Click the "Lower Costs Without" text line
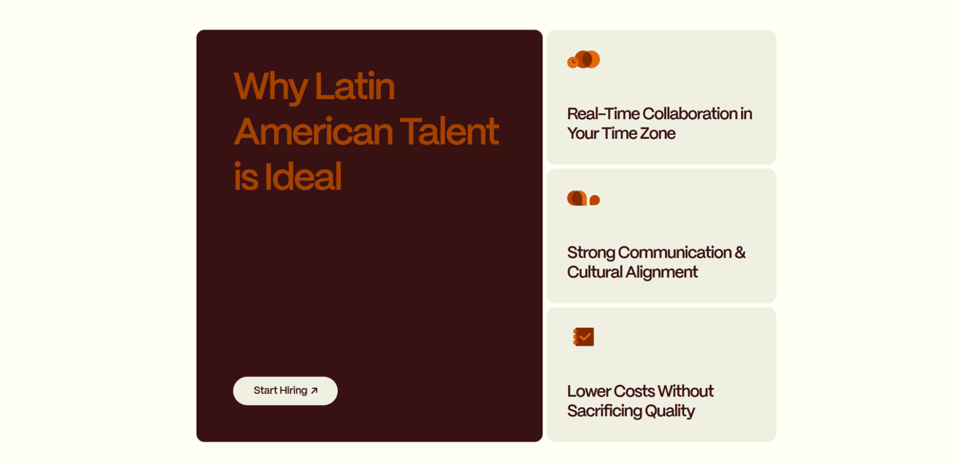Screen dimensions: 958x466 (640, 391)
